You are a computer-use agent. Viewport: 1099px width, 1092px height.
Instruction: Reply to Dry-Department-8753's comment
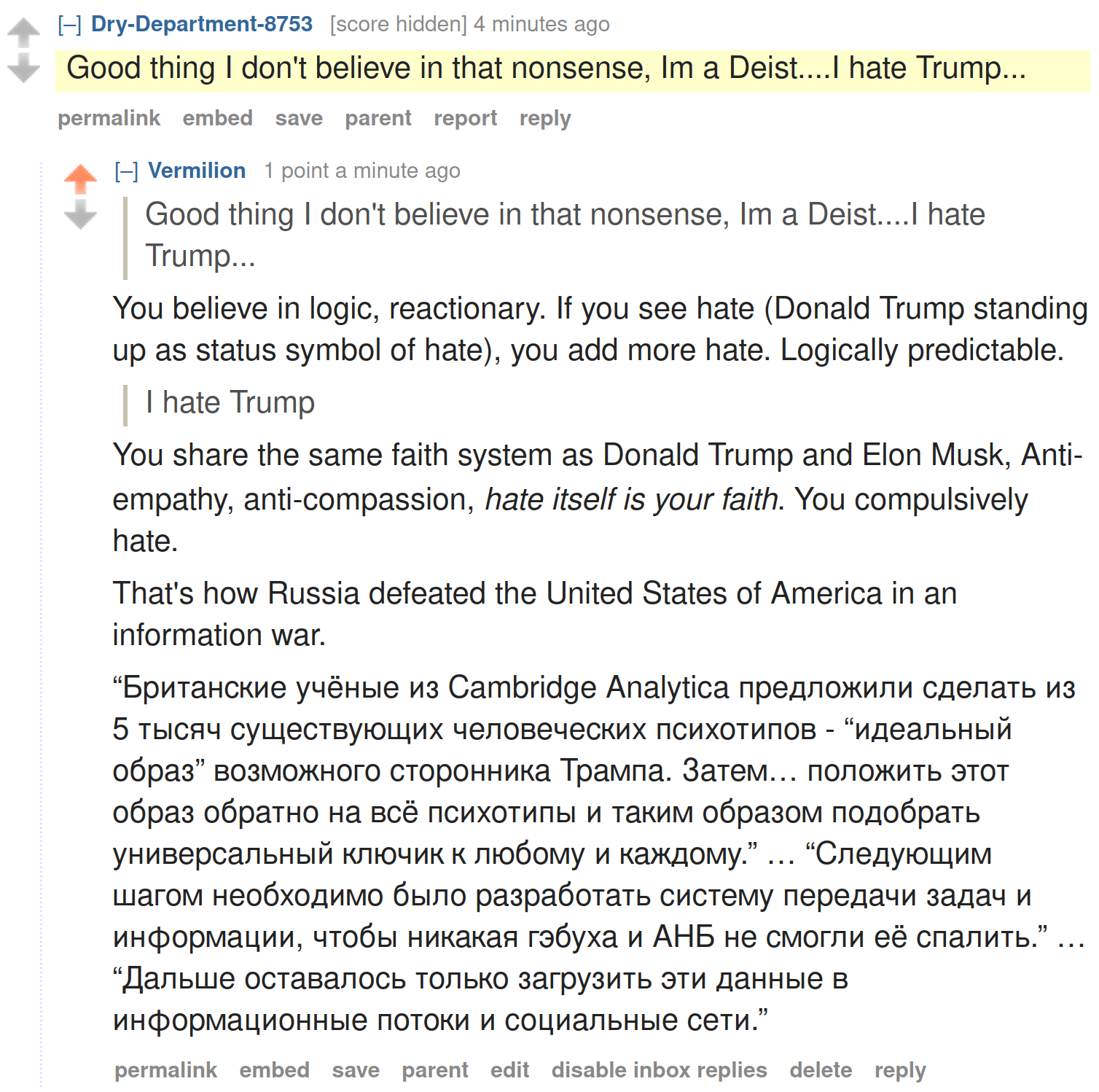point(545,118)
